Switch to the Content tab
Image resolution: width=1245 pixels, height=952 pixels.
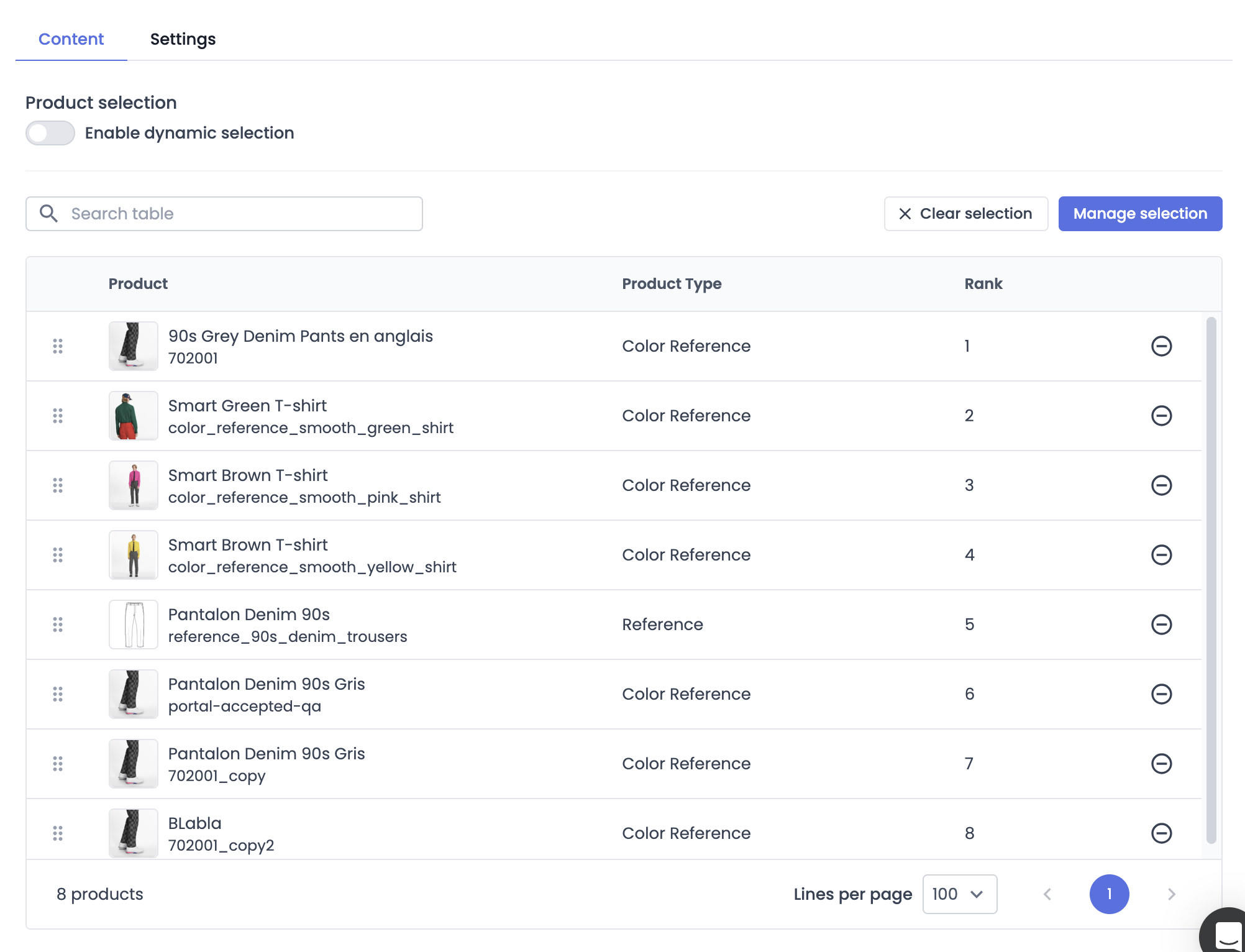coord(71,39)
